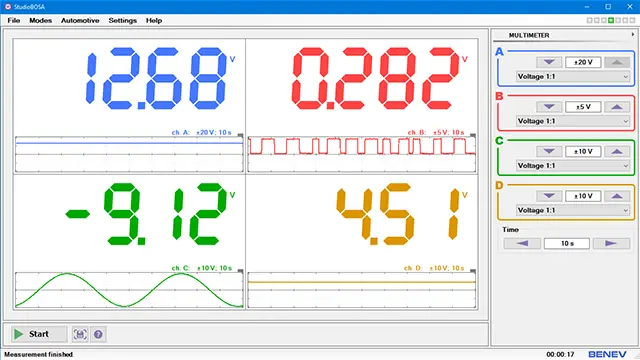Open the Automotive menu
Viewport: 640px width, 360px height.
point(80,20)
